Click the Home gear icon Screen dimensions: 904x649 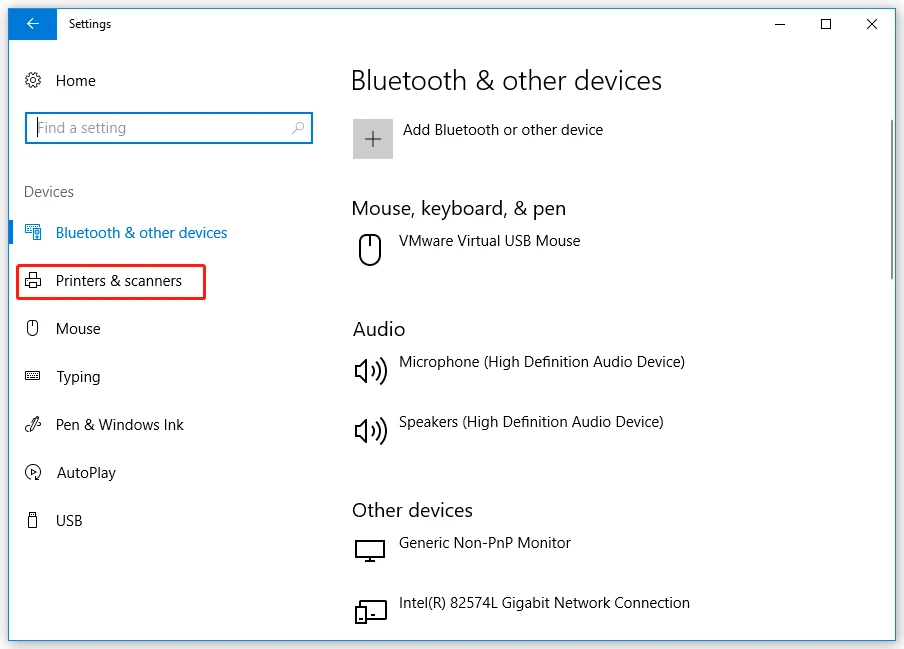coord(32,81)
